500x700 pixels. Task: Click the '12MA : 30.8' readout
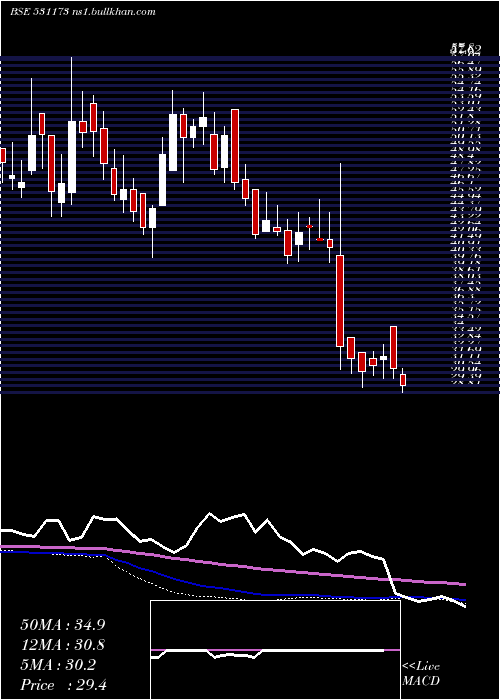[64, 645]
